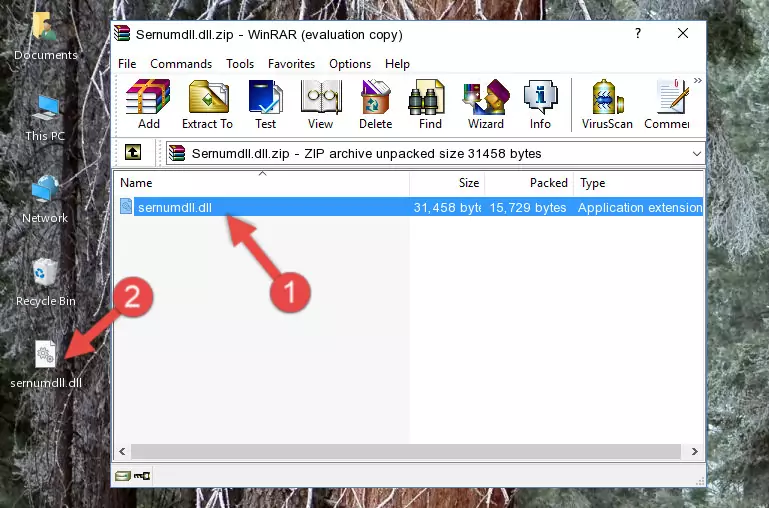The height and width of the screenshot is (508, 769).
Task: Click the 15,729 bytes packed value
Action: [x=528, y=208]
